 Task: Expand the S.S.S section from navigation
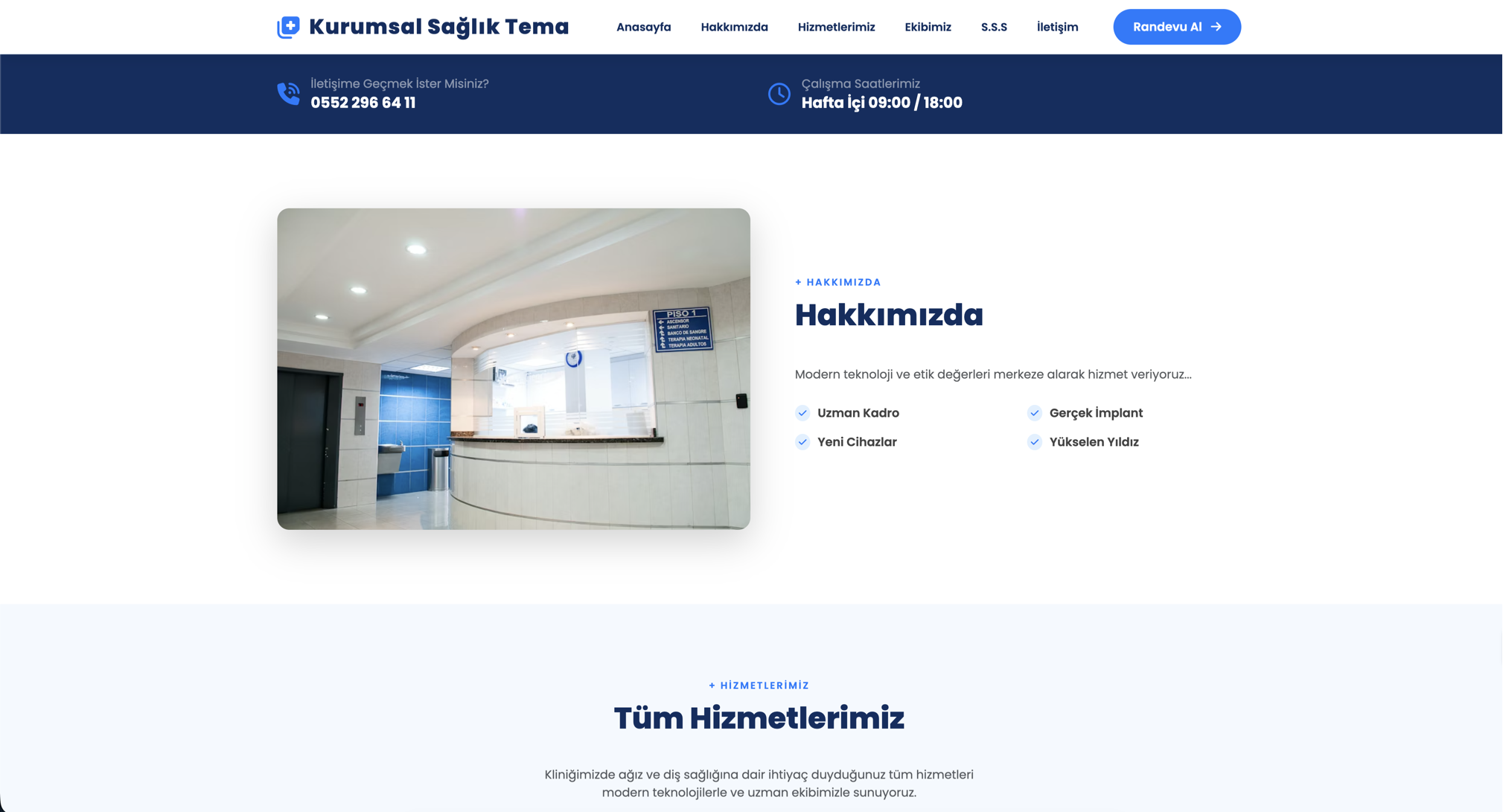point(994,27)
